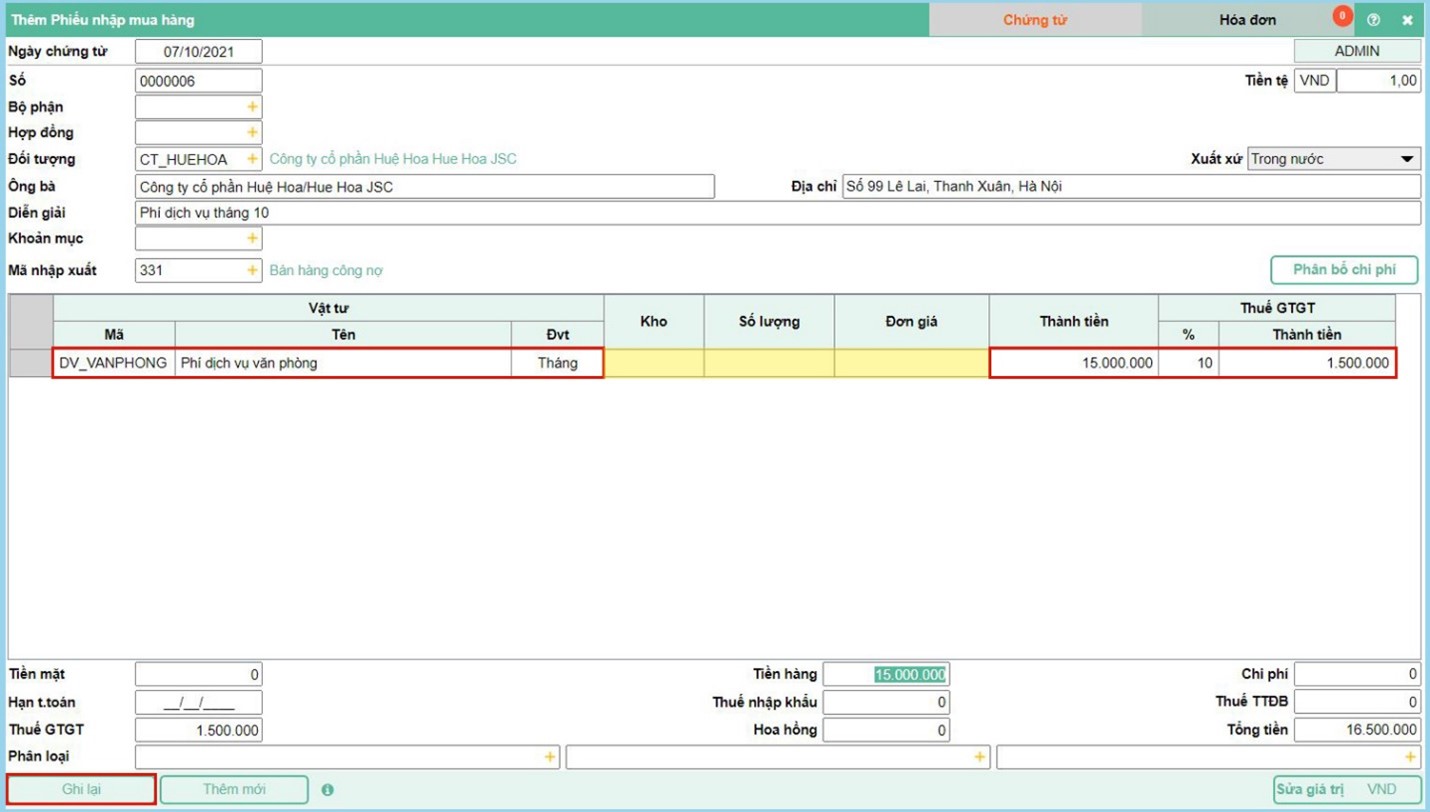
Task: Open Phân bổ chi phí
Action: click(1344, 270)
